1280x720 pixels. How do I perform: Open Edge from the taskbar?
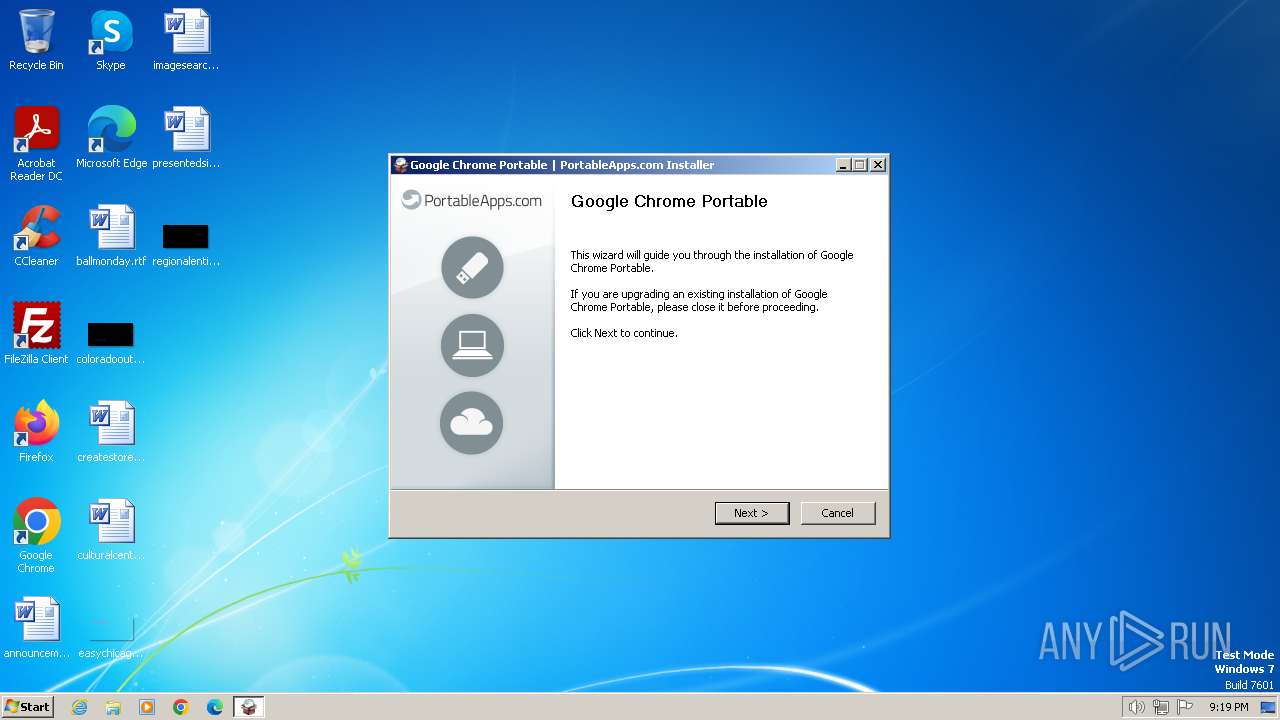point(215,707)
